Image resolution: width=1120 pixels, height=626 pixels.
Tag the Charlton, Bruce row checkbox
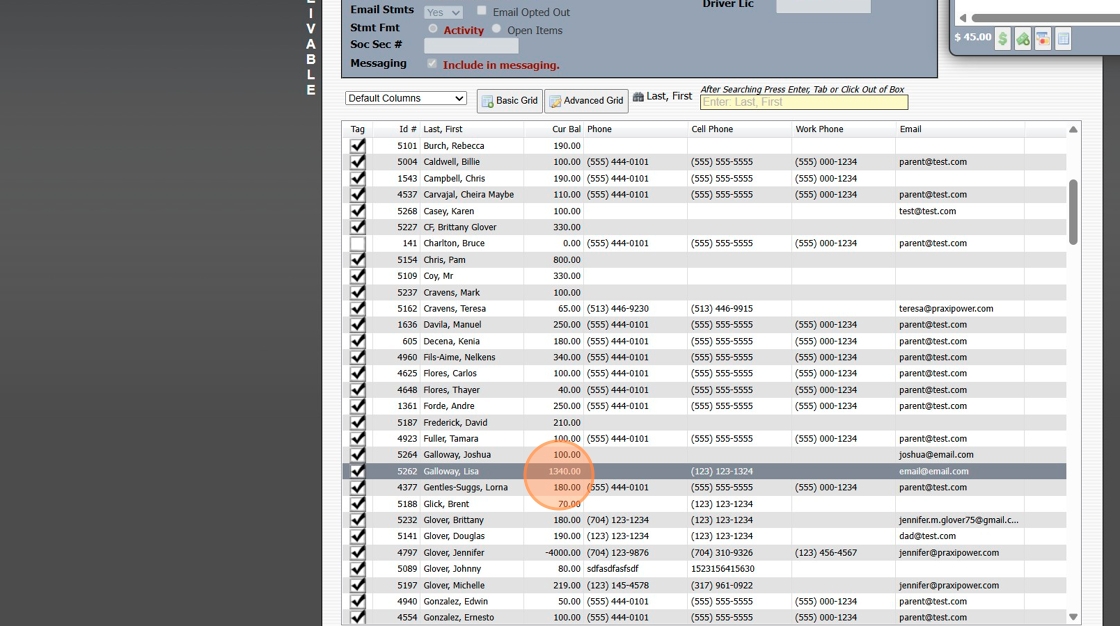358,244
